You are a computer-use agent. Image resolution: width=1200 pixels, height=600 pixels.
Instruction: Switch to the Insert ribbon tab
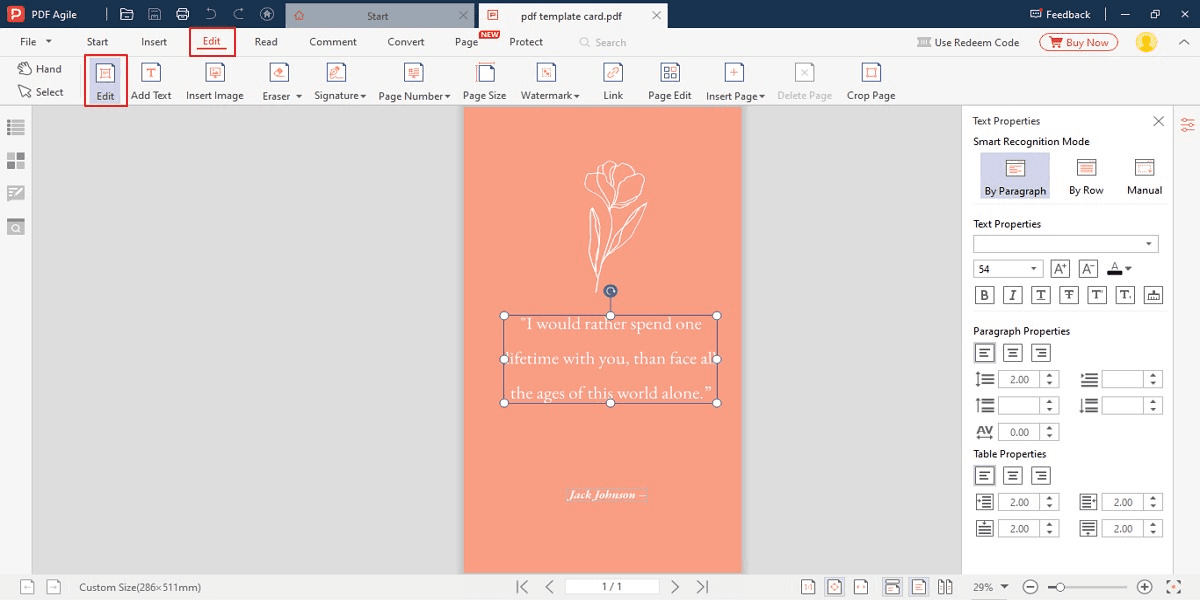[154, 42]
